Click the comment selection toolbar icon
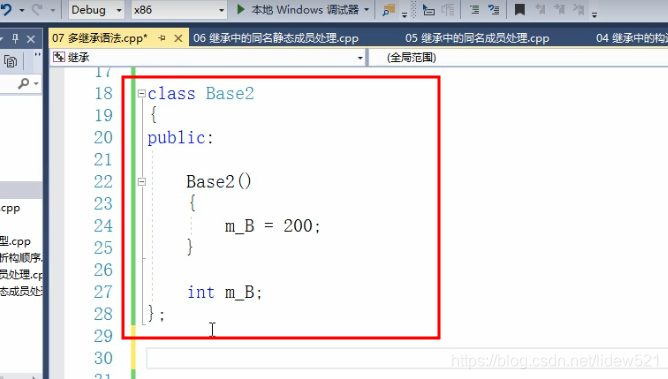 pos(429,9)
